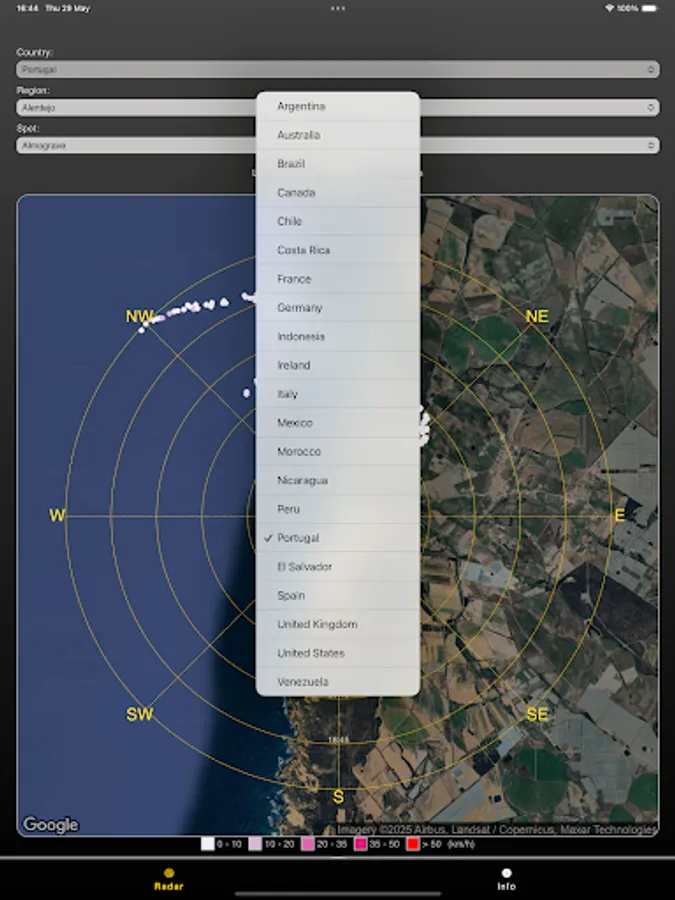Select the checked Portugal entry
The width and height of the screenshot is (675, 900).
coord(338,538)
